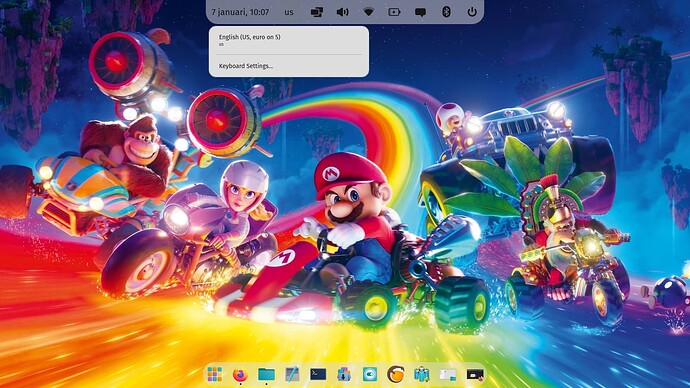Open the display/tiling panel icon
Image resolution: width=690 pixels, height=388 pixels.
[317, 12]
